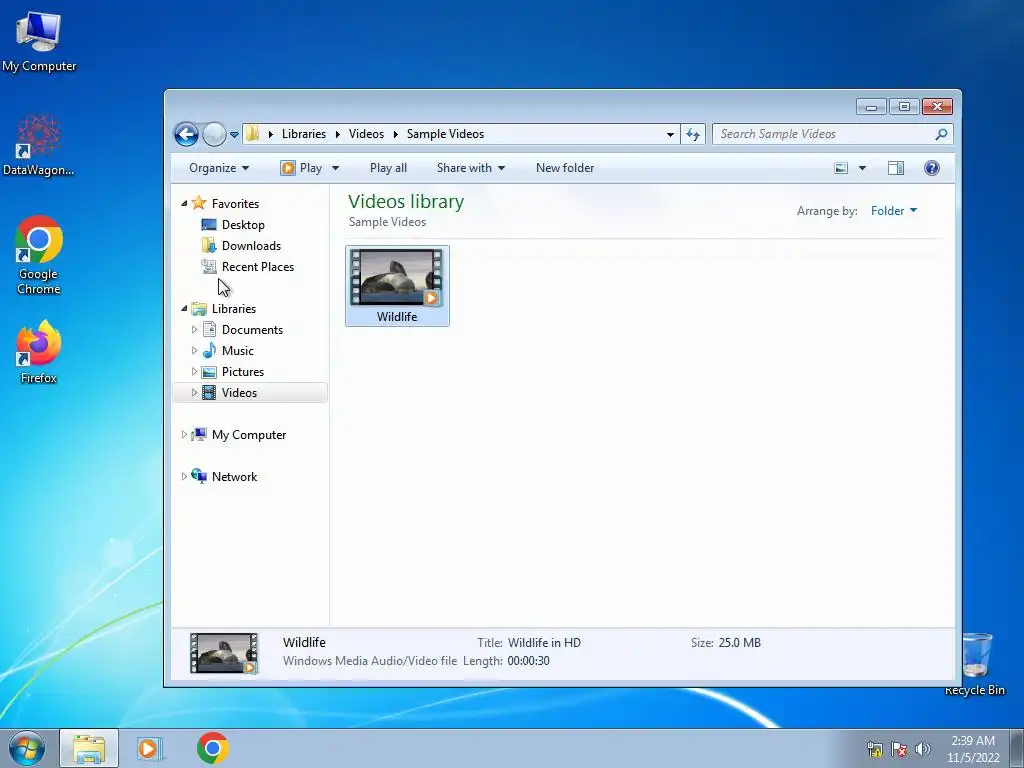The height and width of the screenshot is (768, 1024).
Task: Open Google Chrome desktop shortcut
Action: (39, 255)
